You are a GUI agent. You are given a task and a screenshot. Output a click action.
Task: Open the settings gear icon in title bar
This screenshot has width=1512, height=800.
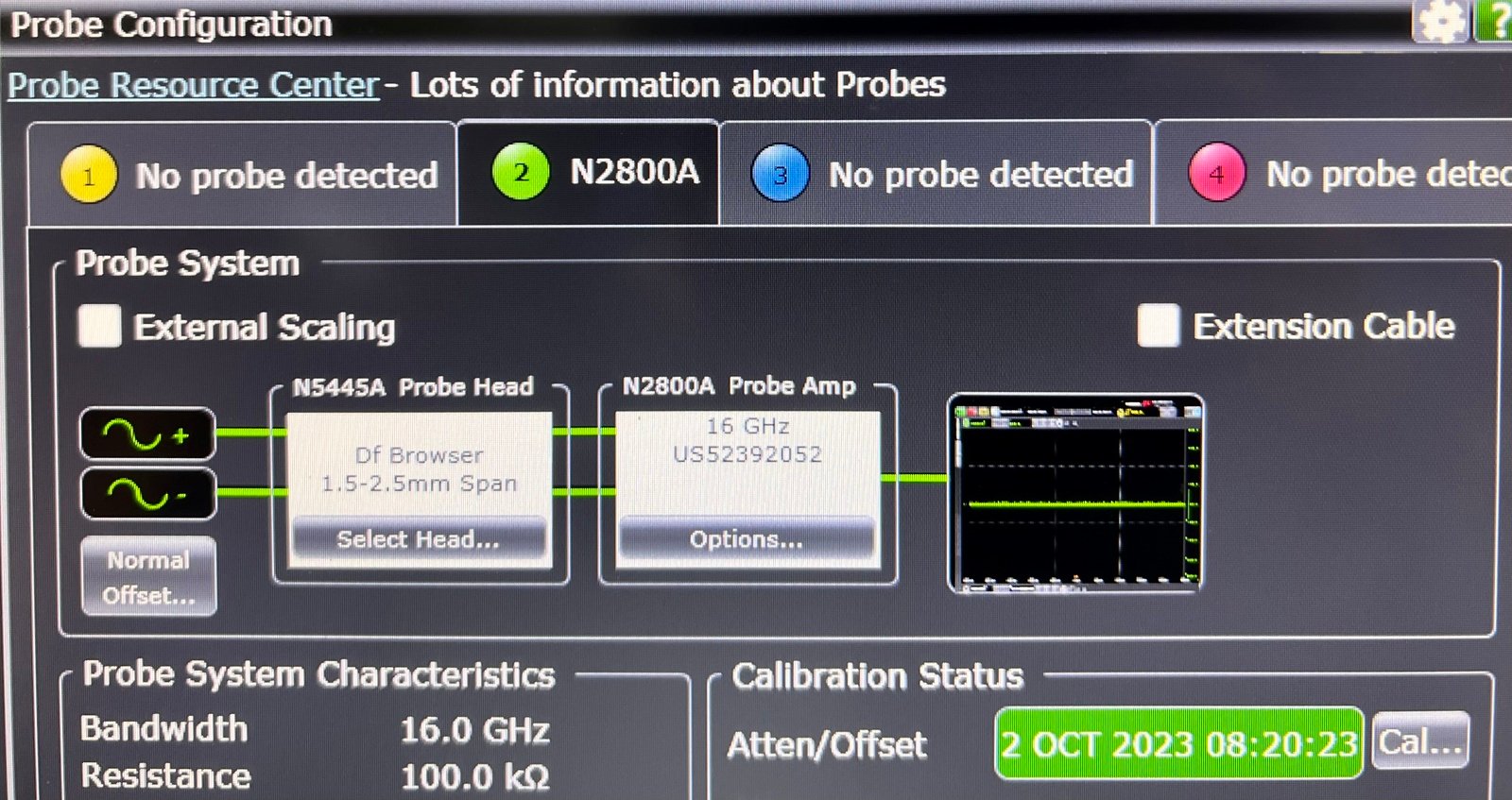[1440, 21]
